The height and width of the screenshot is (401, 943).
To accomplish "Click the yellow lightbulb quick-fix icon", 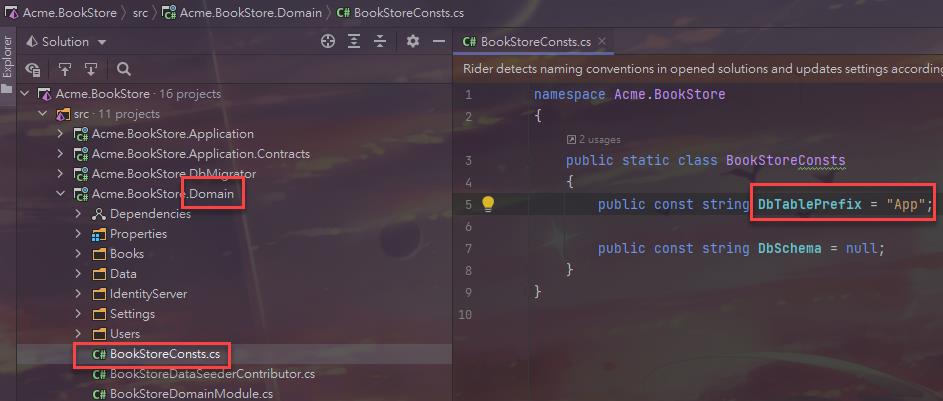I will pos(488,205).
